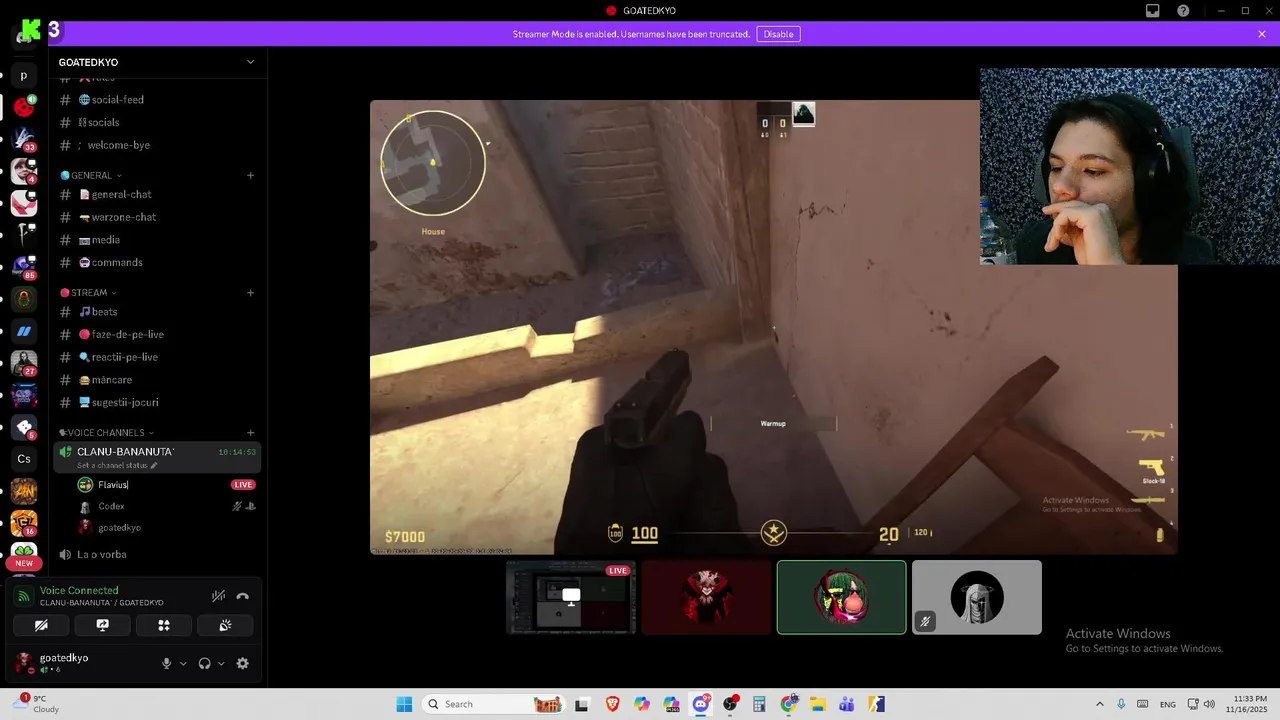Create channel in STREAM category
This screenshot has width=1280, height=720.
[x=250, y=293]
